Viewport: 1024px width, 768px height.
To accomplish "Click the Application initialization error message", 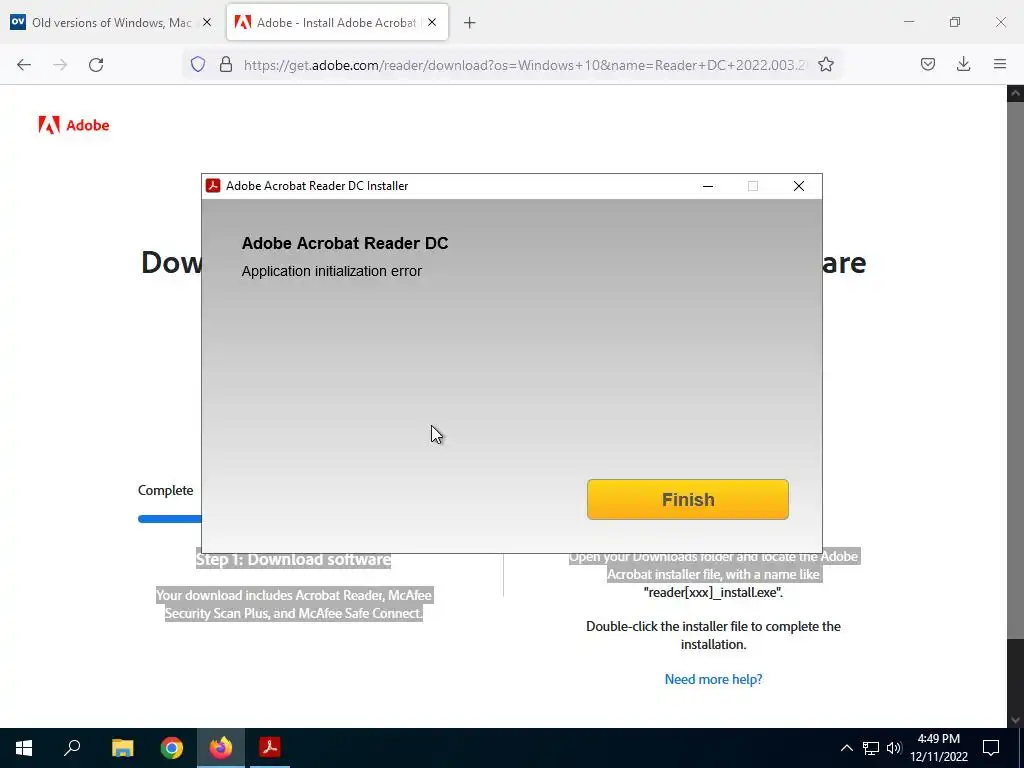I will tap(332, 271).
